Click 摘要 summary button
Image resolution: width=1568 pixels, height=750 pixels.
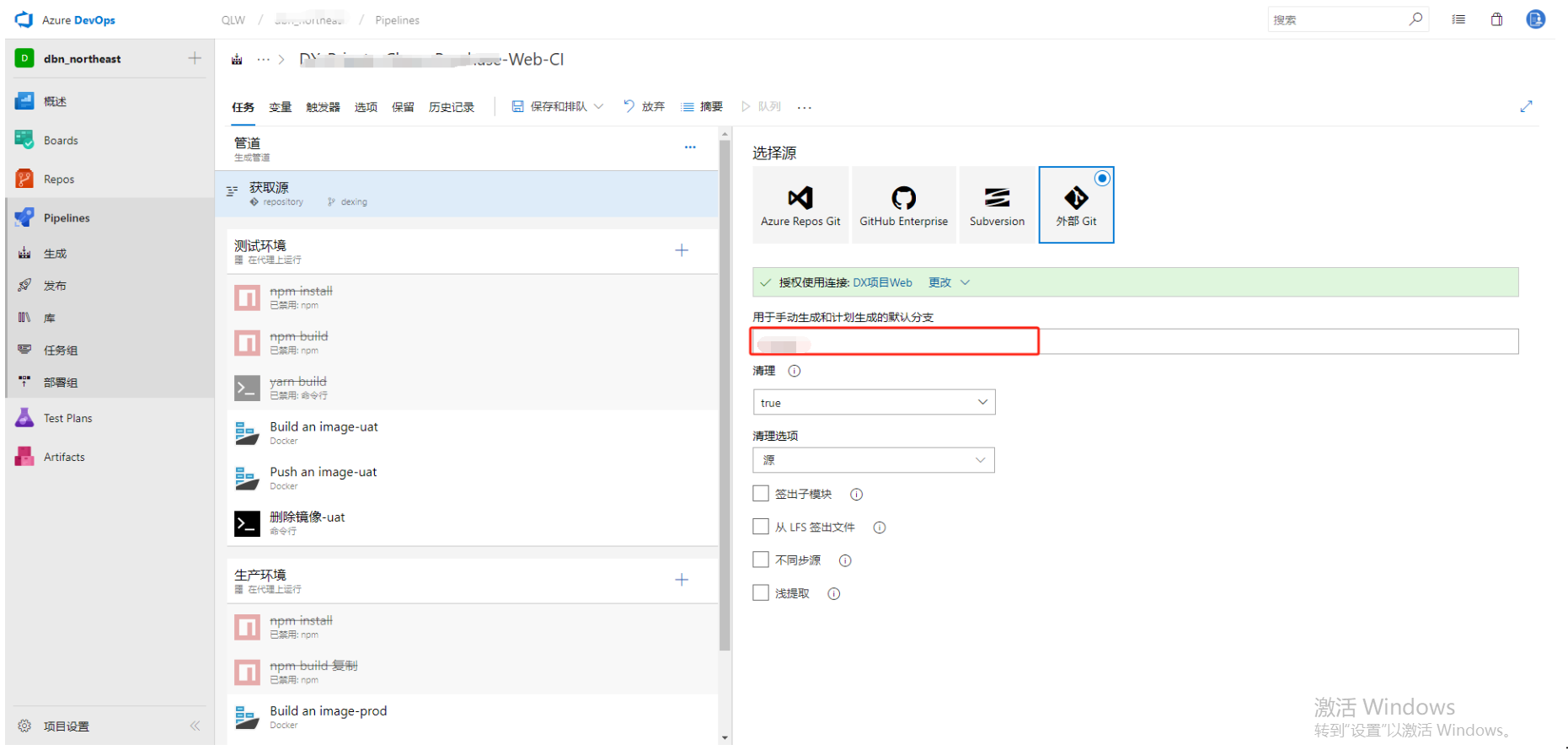tap(702, 106)
